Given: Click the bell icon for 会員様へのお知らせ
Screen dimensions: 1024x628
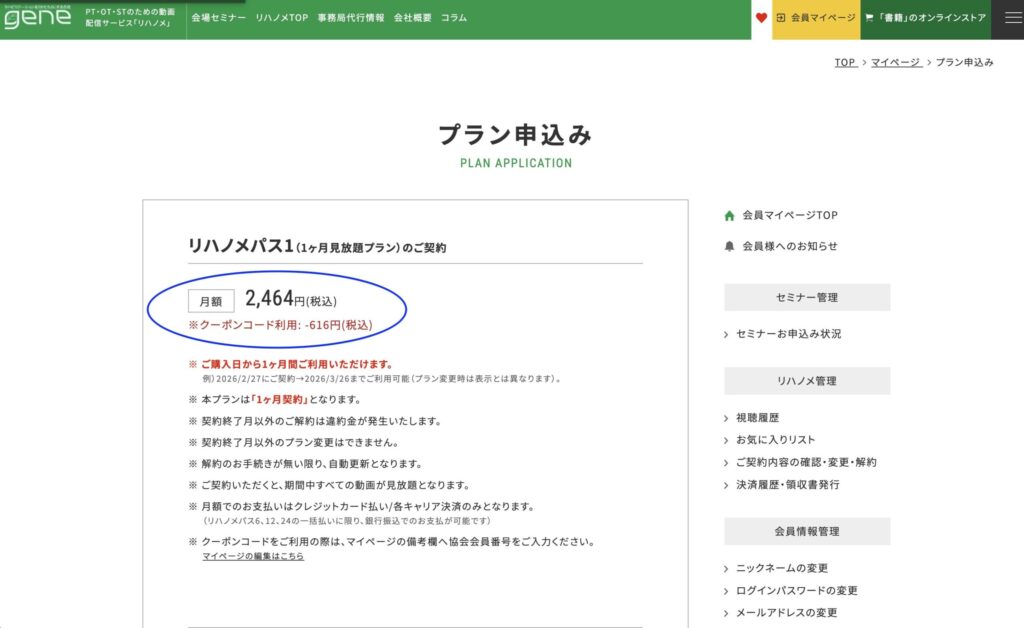Looking at the screenshot, I should (x=729, y=245).
